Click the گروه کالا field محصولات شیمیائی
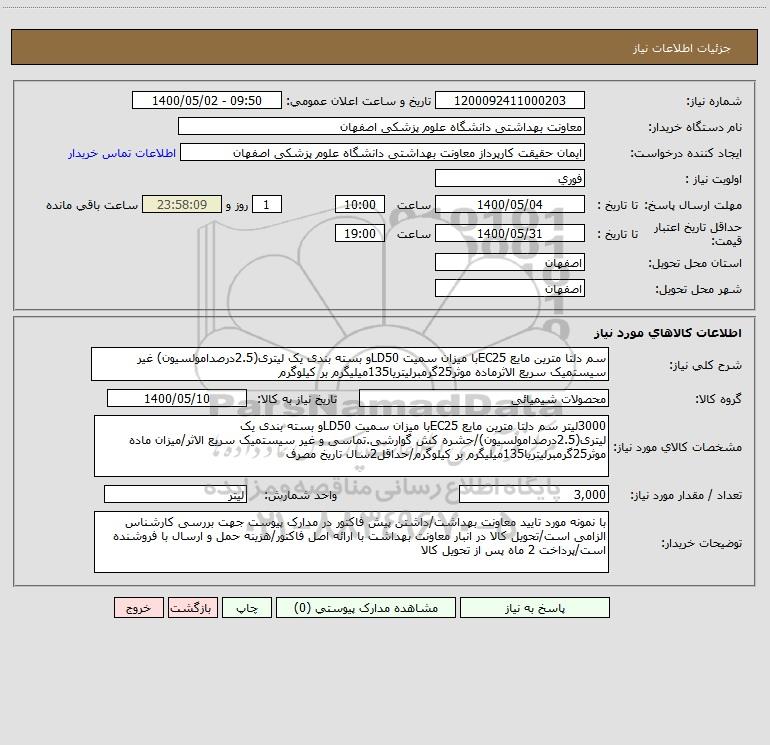The width and height of the screenshot is (770, 745). coord(484,398)
